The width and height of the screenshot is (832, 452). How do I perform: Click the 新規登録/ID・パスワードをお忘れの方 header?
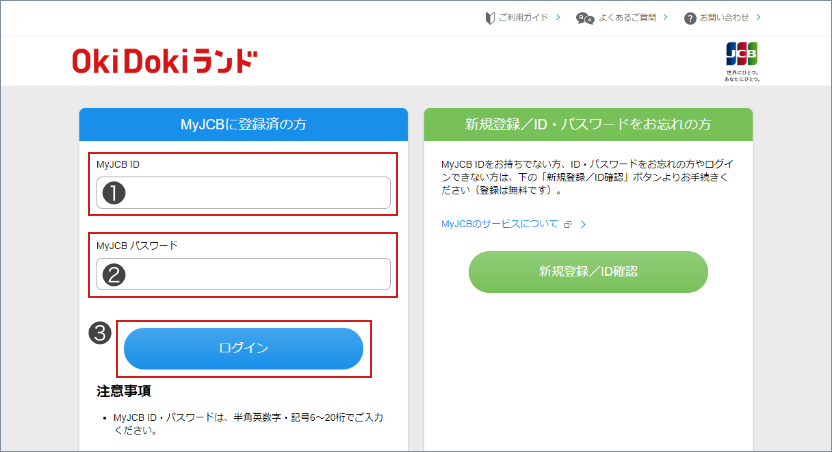pyautogui.click(x=588, y=124)
